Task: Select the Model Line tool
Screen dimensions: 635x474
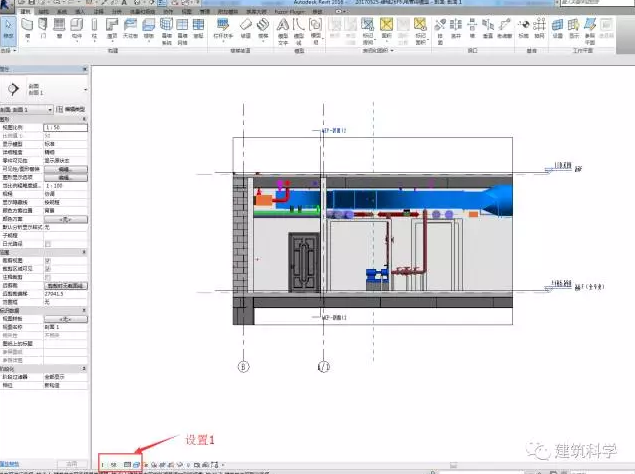Action: click(x=299, y=31)
